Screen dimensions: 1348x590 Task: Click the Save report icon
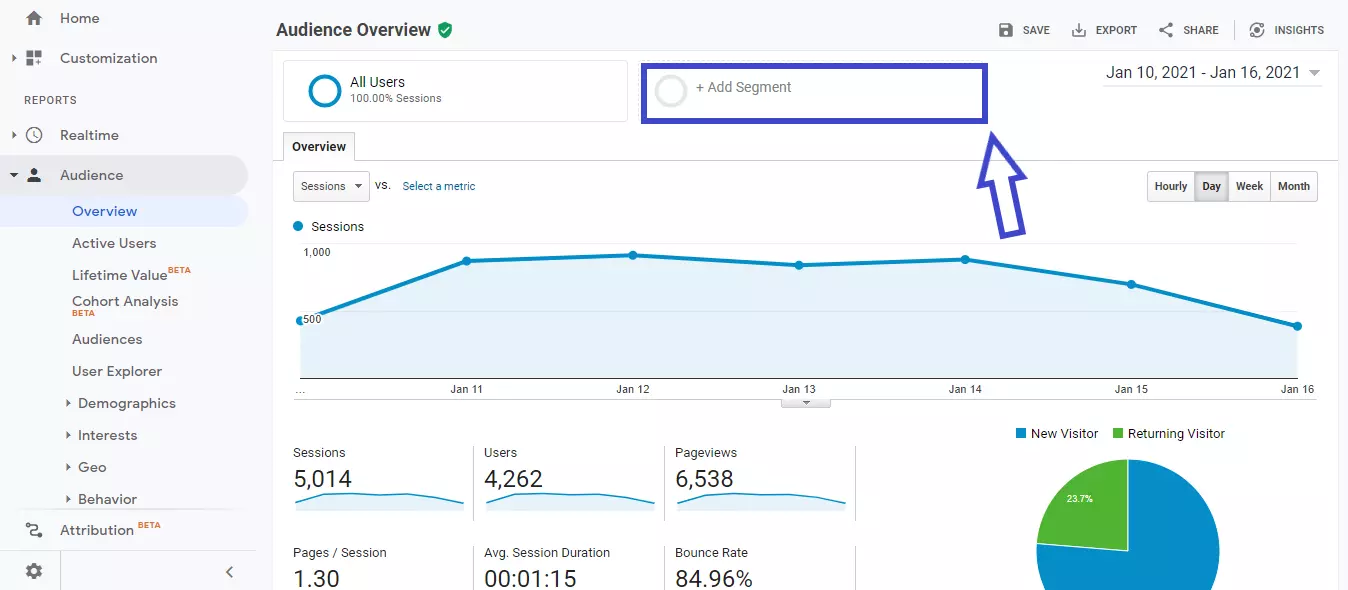coord(1005,29)
